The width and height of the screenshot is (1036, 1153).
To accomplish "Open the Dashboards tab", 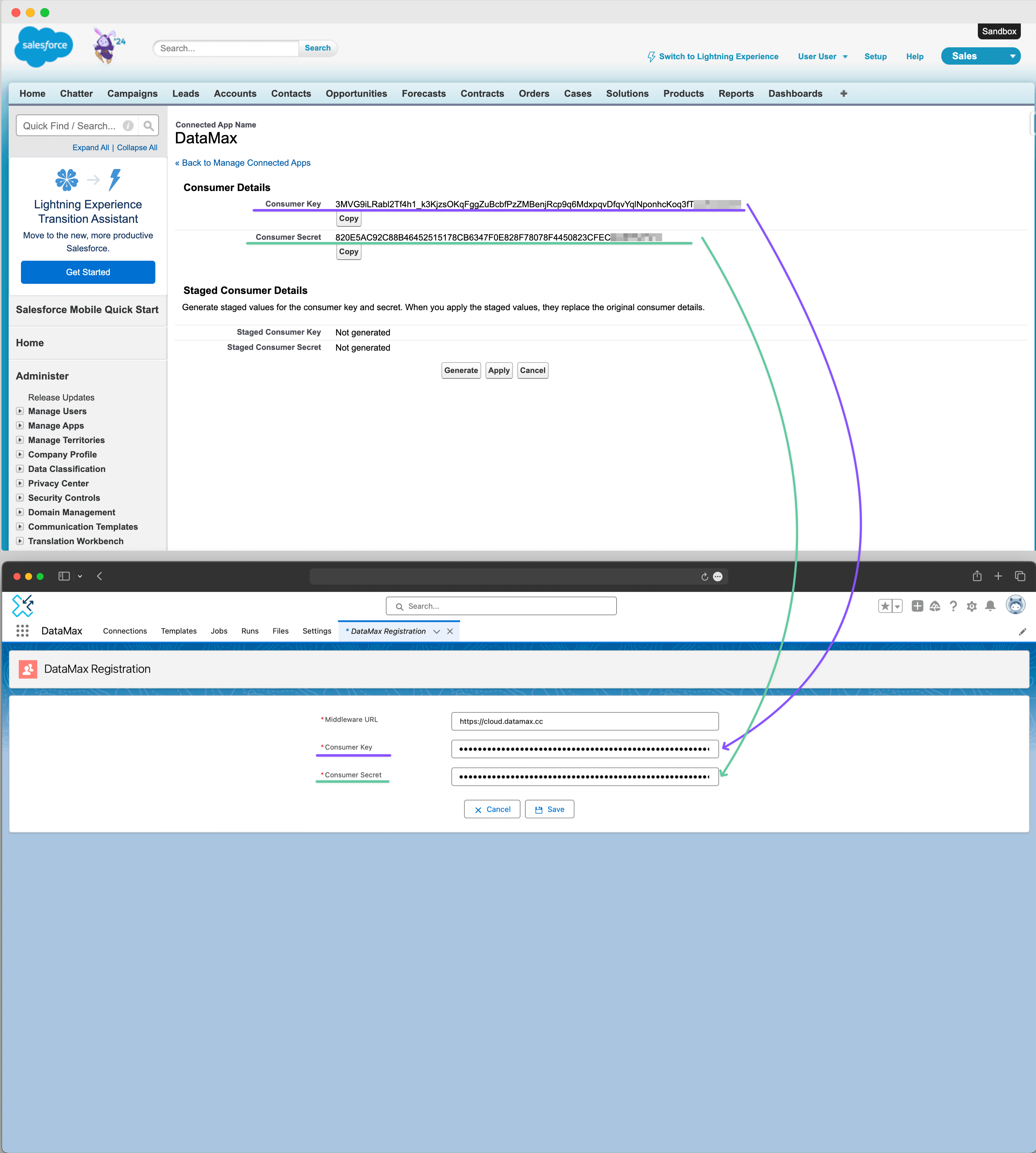I will [795, 93].
